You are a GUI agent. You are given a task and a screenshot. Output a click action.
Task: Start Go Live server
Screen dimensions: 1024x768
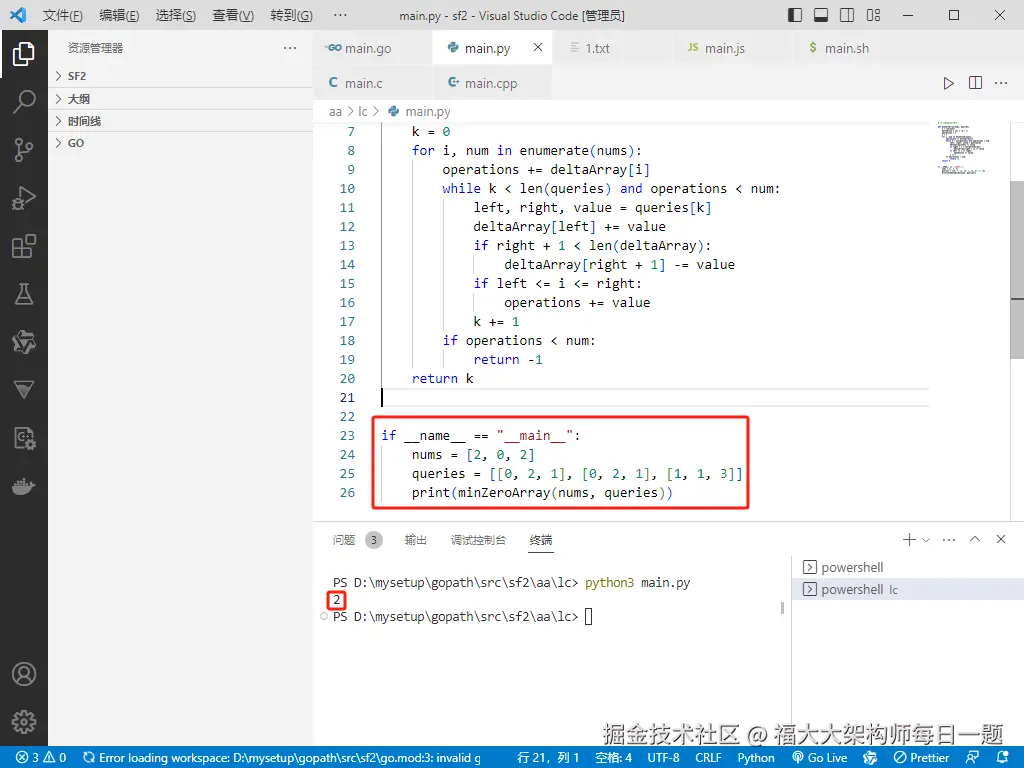820,758
